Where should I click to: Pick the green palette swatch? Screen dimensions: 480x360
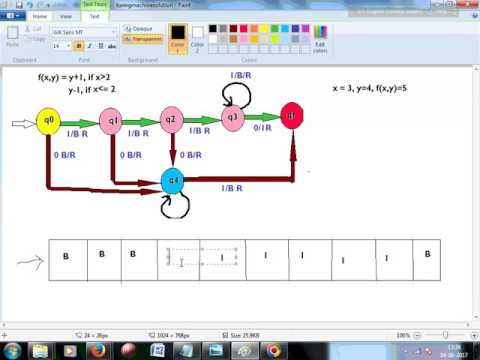(275, 29)
